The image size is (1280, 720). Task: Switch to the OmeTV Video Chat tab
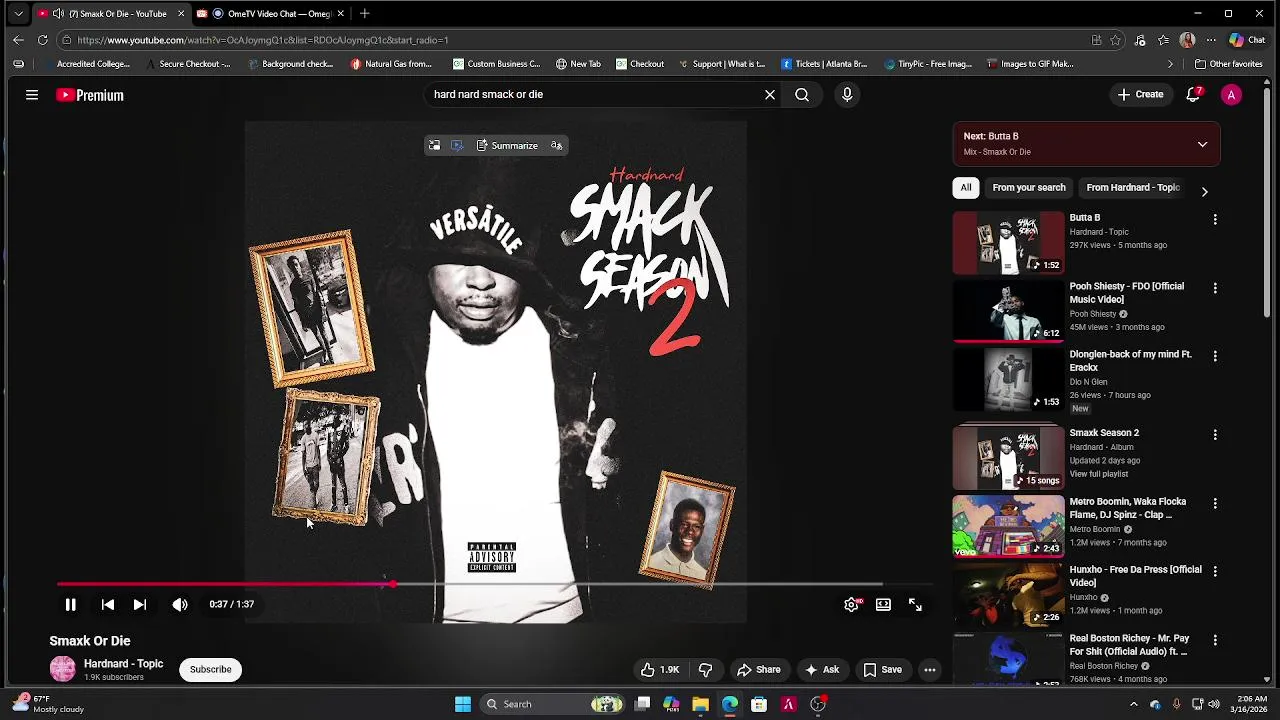pyautogui.click(x=270, y=14)
